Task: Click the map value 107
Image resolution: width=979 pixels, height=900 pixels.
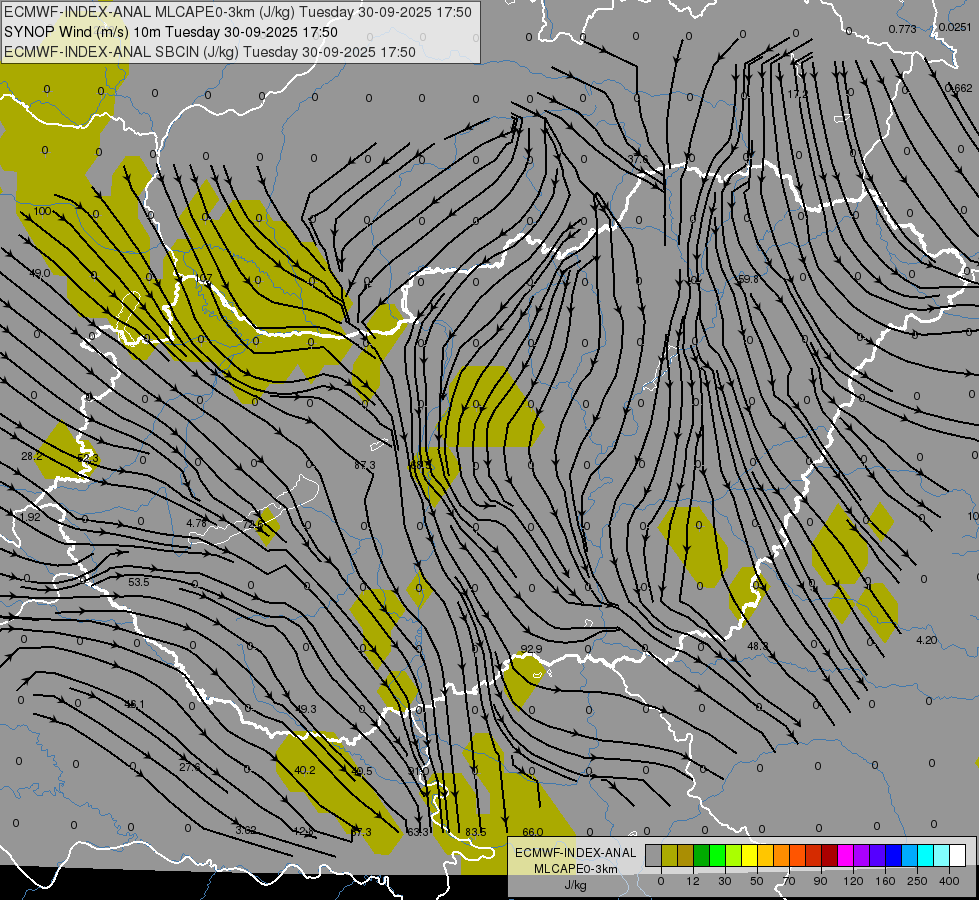Action: (204, 278)
